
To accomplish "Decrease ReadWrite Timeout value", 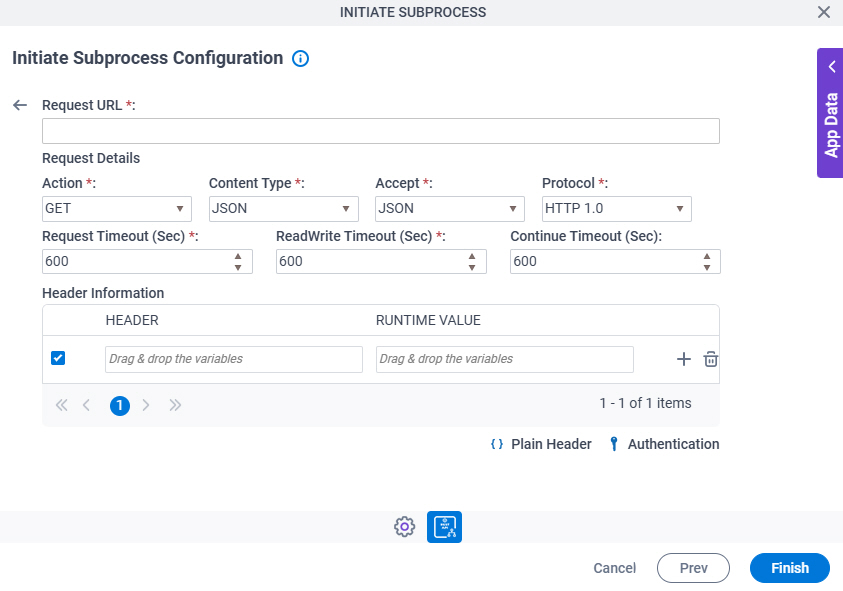I will (472, 267).
